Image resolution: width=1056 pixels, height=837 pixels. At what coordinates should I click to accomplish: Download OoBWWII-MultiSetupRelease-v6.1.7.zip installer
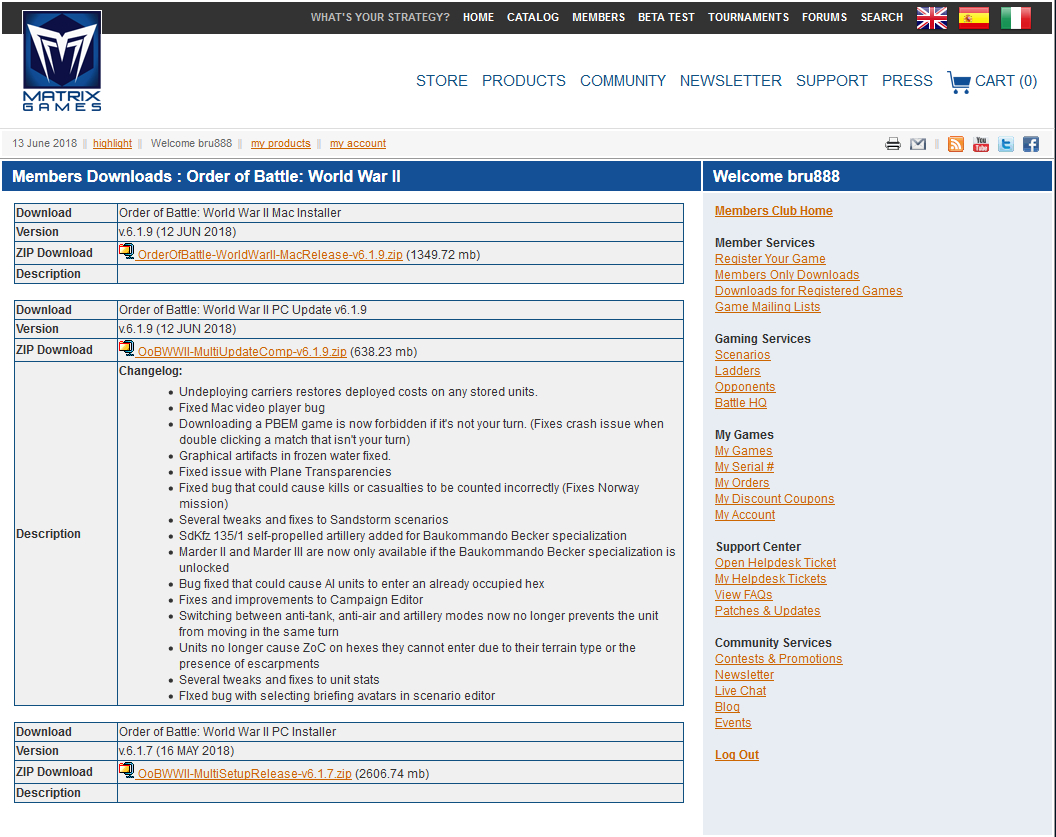244,774
